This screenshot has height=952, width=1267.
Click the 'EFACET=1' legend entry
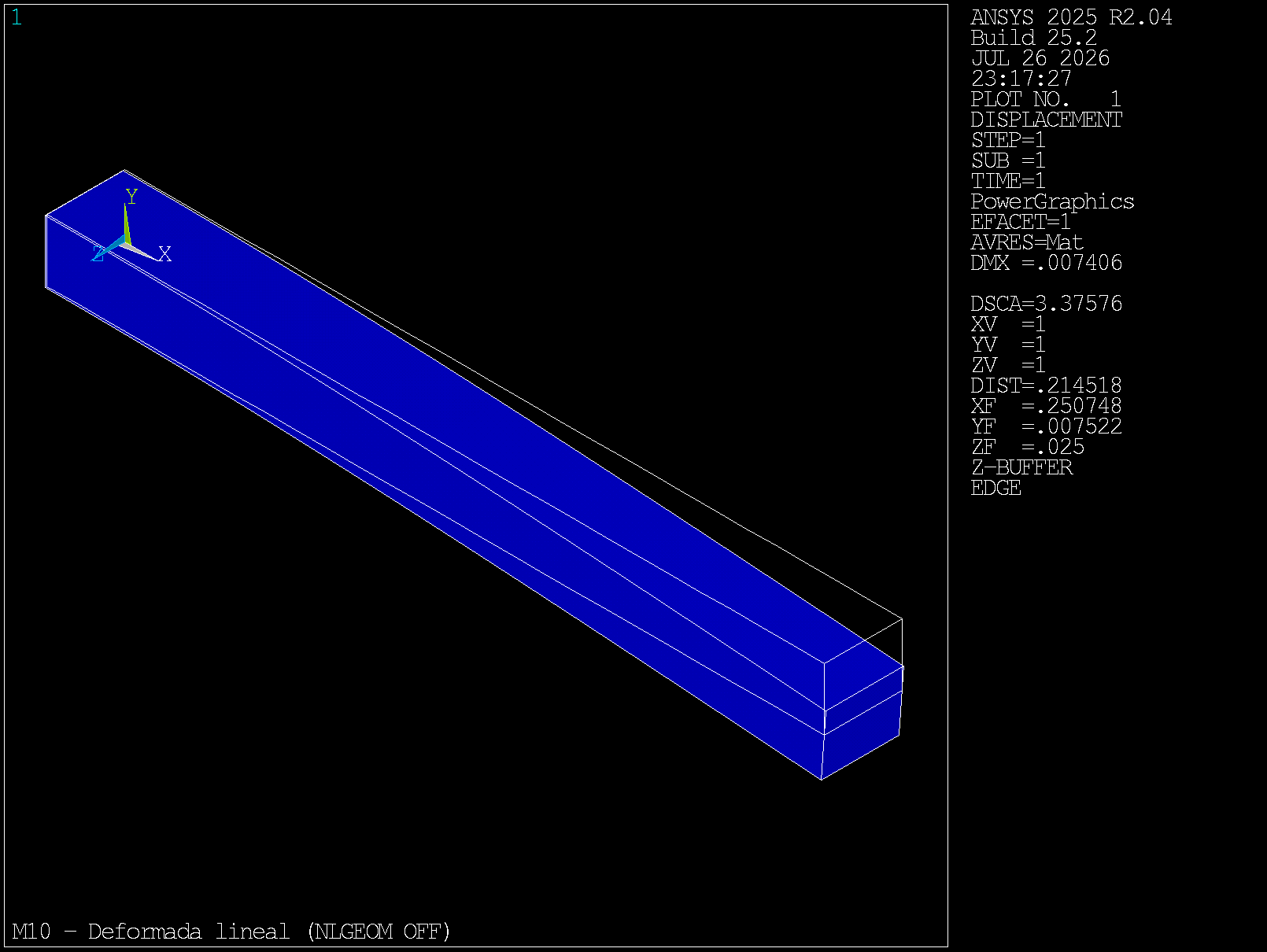[1021, 223]
